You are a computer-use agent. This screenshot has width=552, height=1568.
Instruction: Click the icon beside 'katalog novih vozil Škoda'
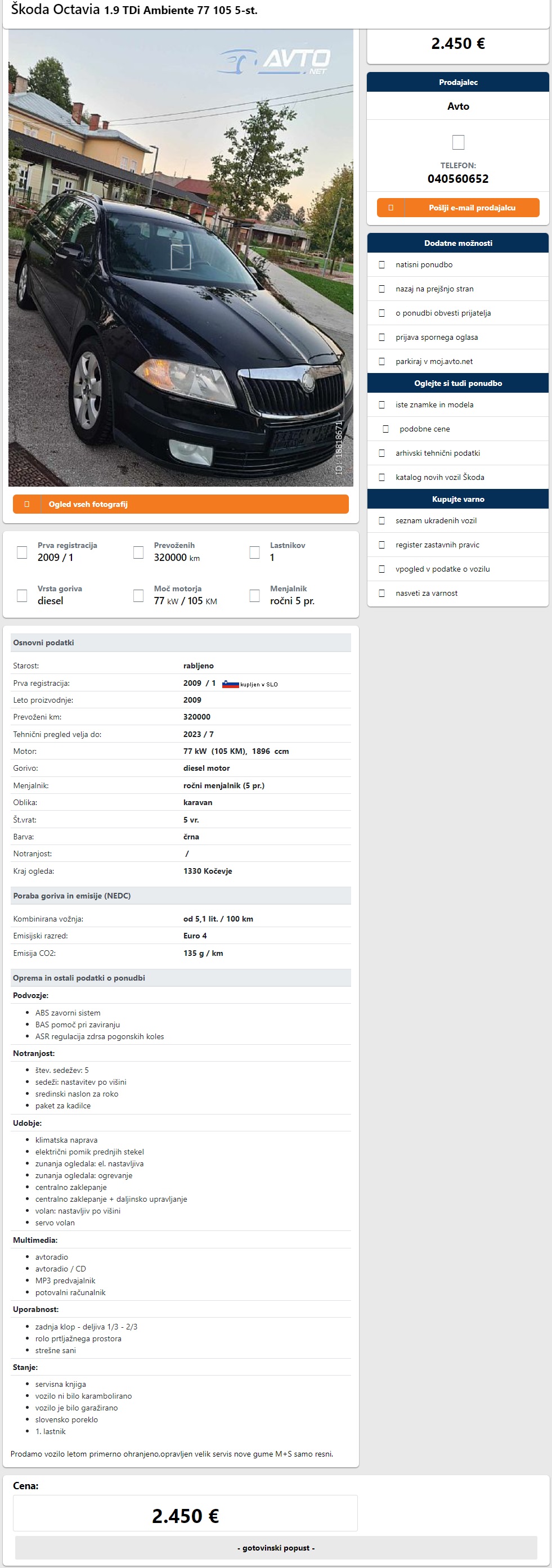click(x=382, y=477)
